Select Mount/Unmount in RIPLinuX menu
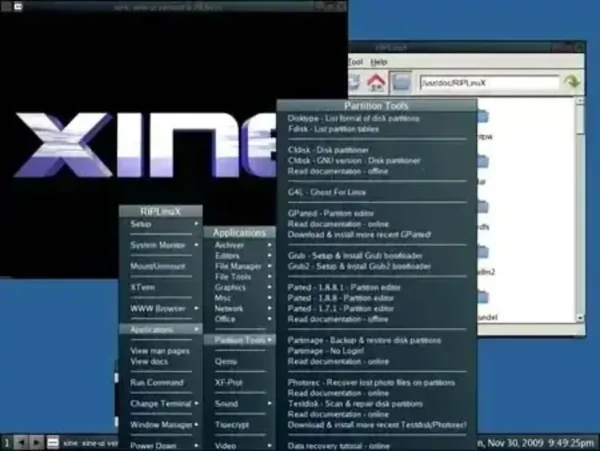600x451 pixels. click(x=160, y=266)
